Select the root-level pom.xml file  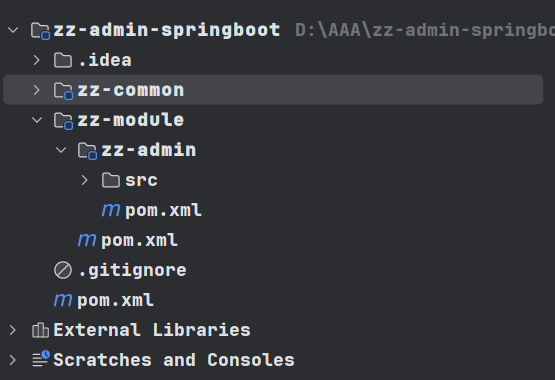coord(103,300)
